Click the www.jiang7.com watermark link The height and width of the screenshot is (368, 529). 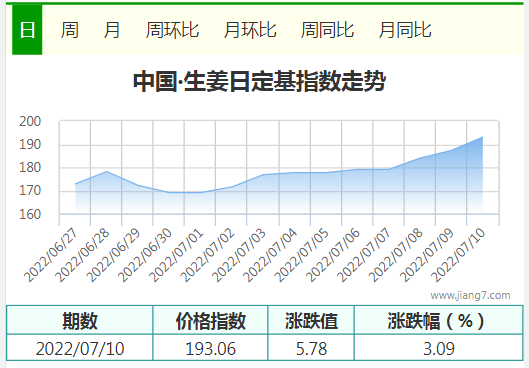tap(470, 295)
